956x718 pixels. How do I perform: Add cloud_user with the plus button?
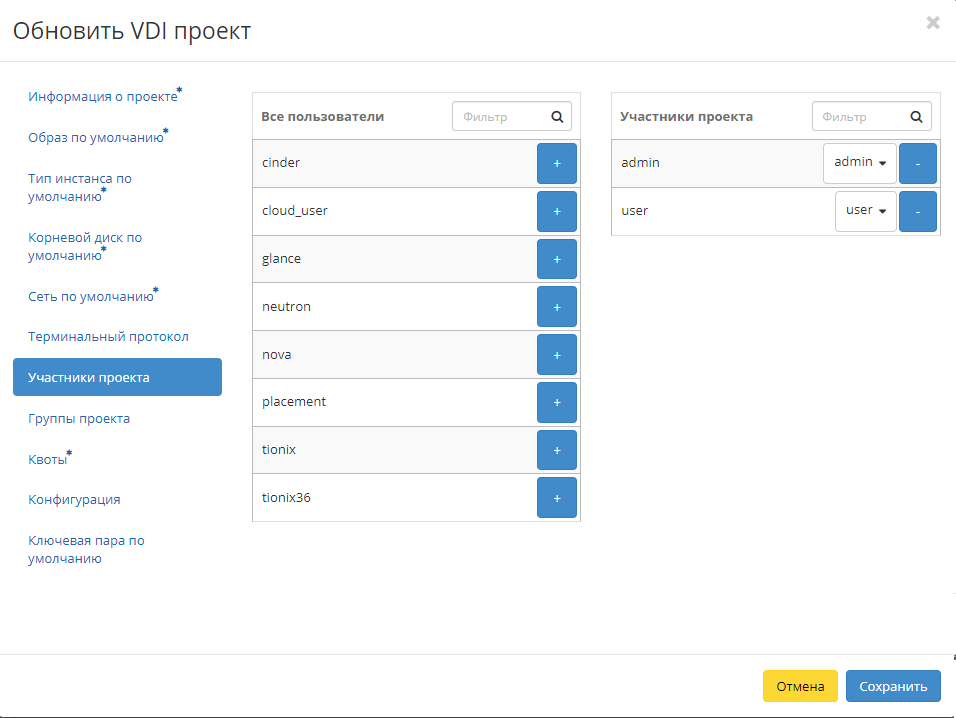557,210
